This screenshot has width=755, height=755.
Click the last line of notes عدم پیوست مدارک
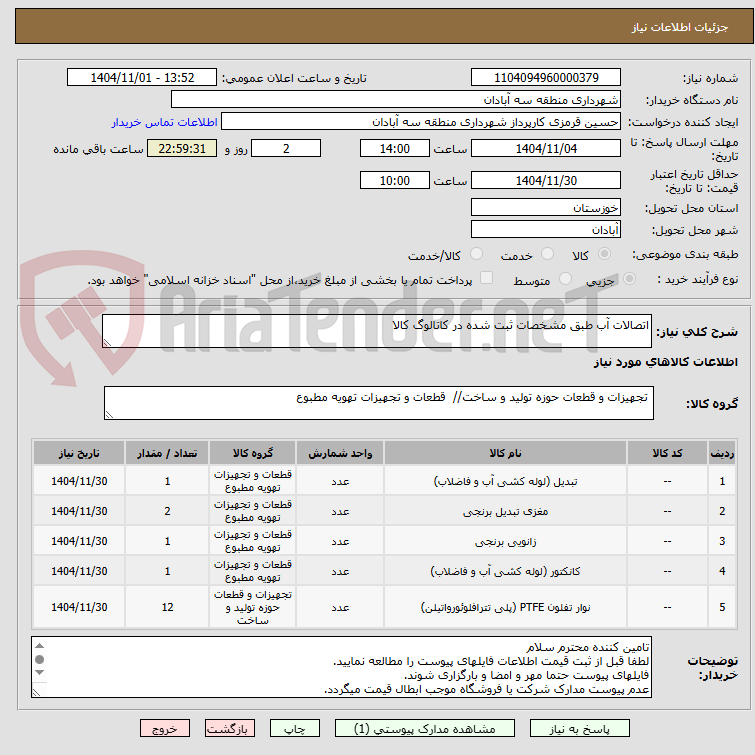click(x=487, y=690)
